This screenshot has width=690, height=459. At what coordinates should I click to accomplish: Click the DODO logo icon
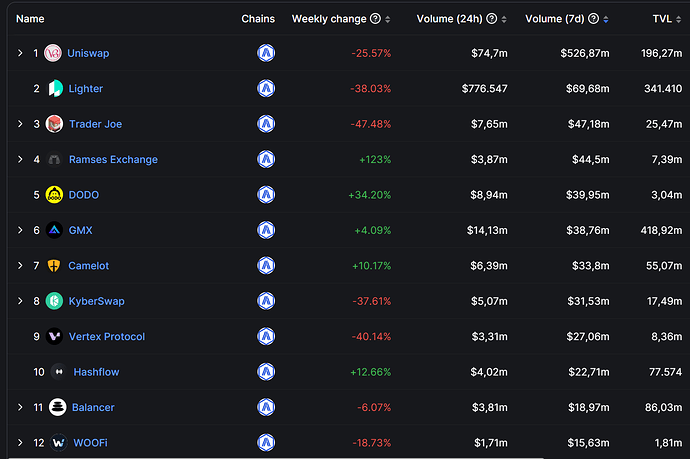click(x=55, y=195)
